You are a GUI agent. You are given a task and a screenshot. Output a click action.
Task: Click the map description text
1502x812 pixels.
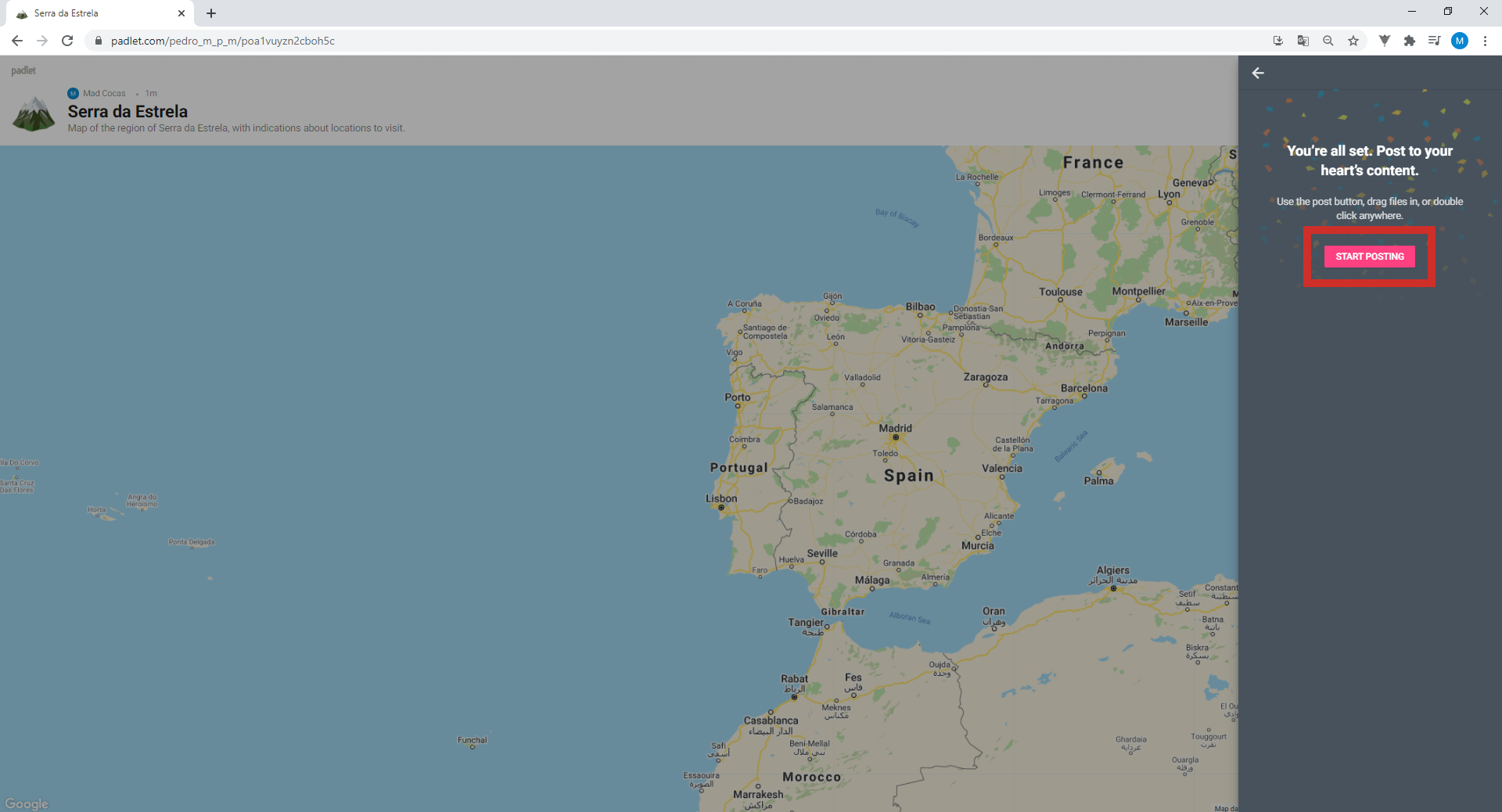(x=236, y=128)
